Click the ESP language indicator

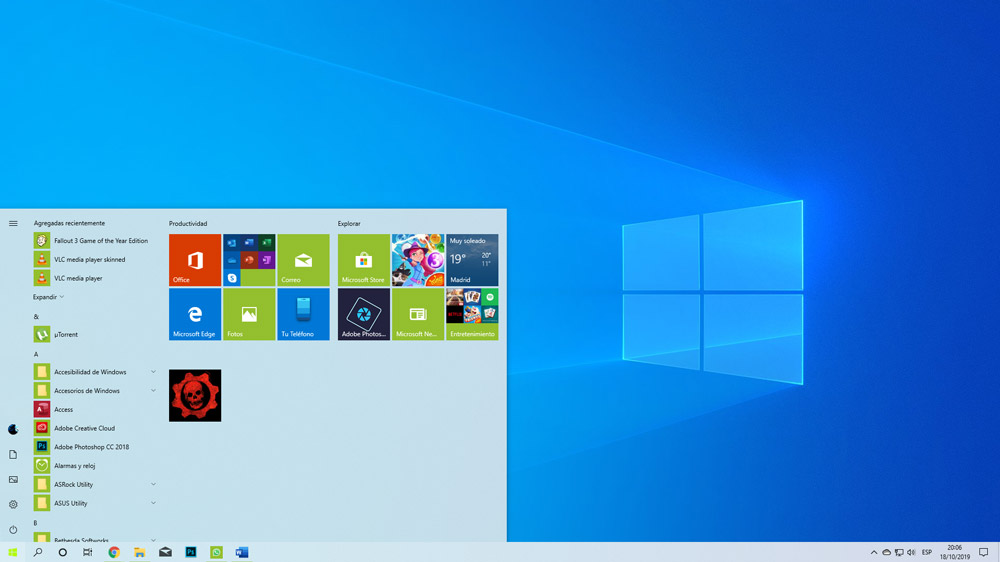click(x=927, y=552)
